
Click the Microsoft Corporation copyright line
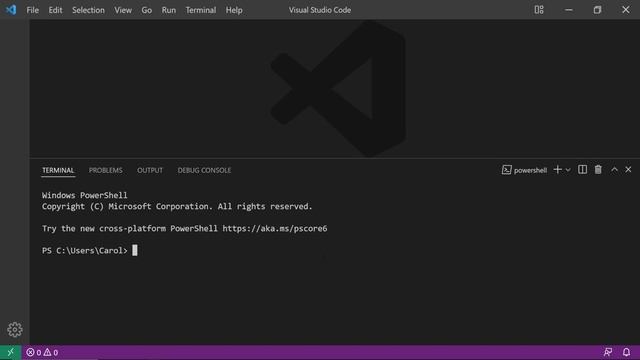pos(177,207)
